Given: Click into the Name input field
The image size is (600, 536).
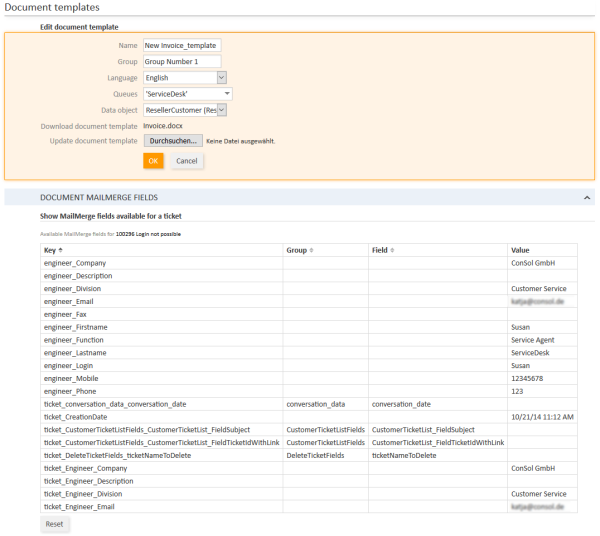Looking at the screenshot, I should pos(181,45).
